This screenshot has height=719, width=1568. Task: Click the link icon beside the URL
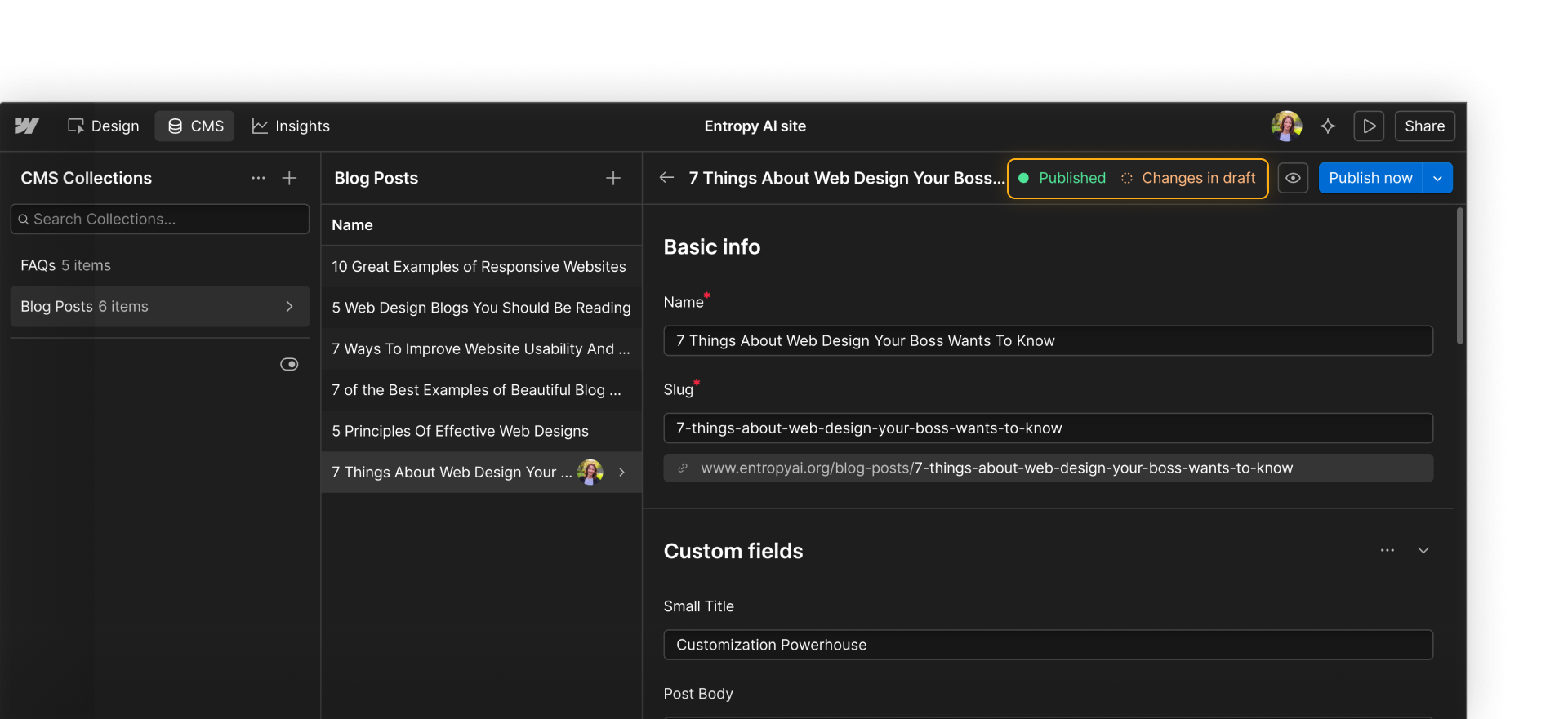click(x=683, y=468)
